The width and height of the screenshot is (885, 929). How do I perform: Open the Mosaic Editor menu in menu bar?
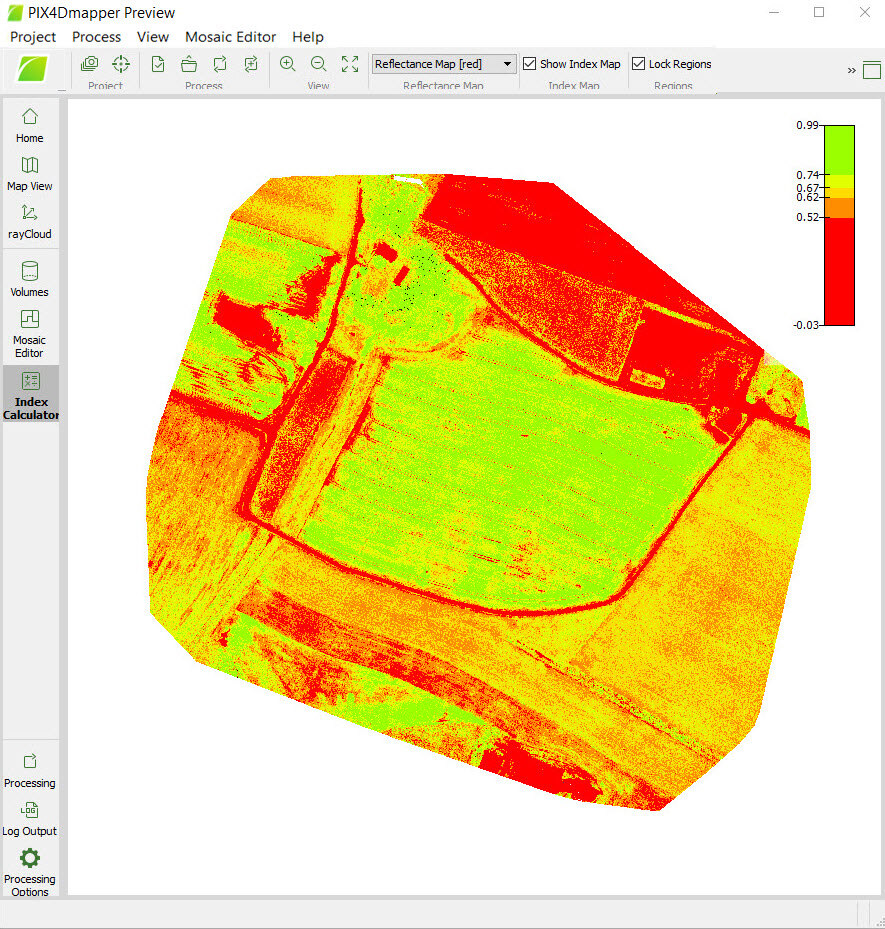coord(230,37)
